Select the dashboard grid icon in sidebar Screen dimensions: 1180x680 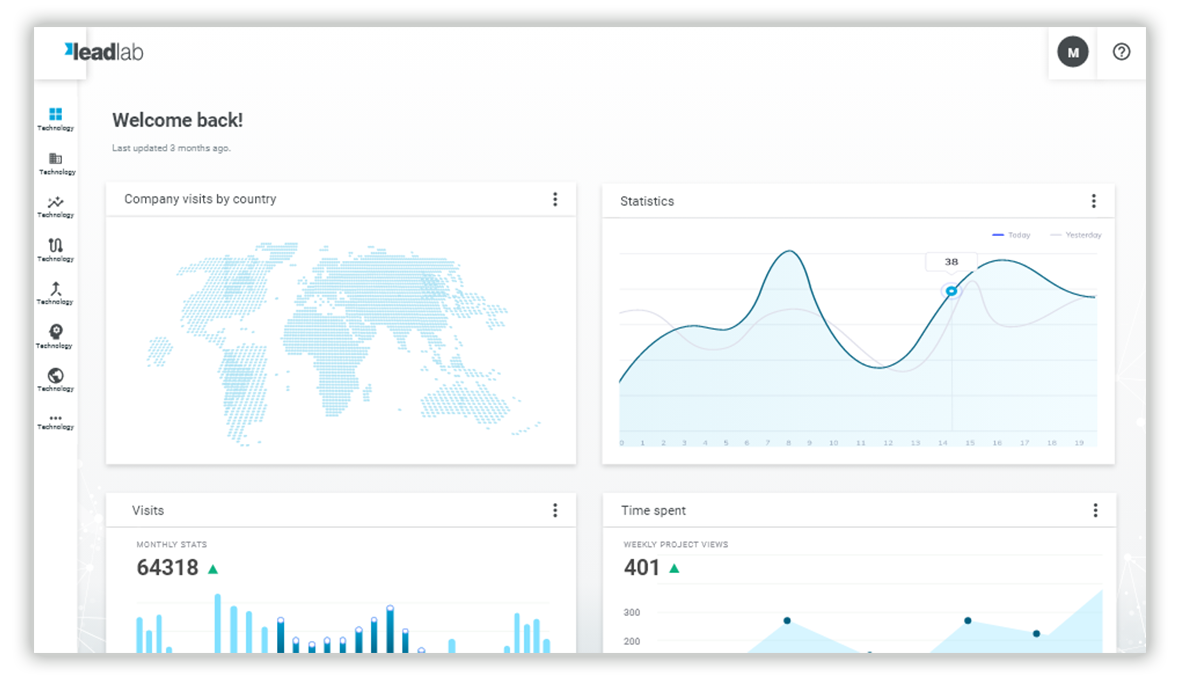point(55,113)
